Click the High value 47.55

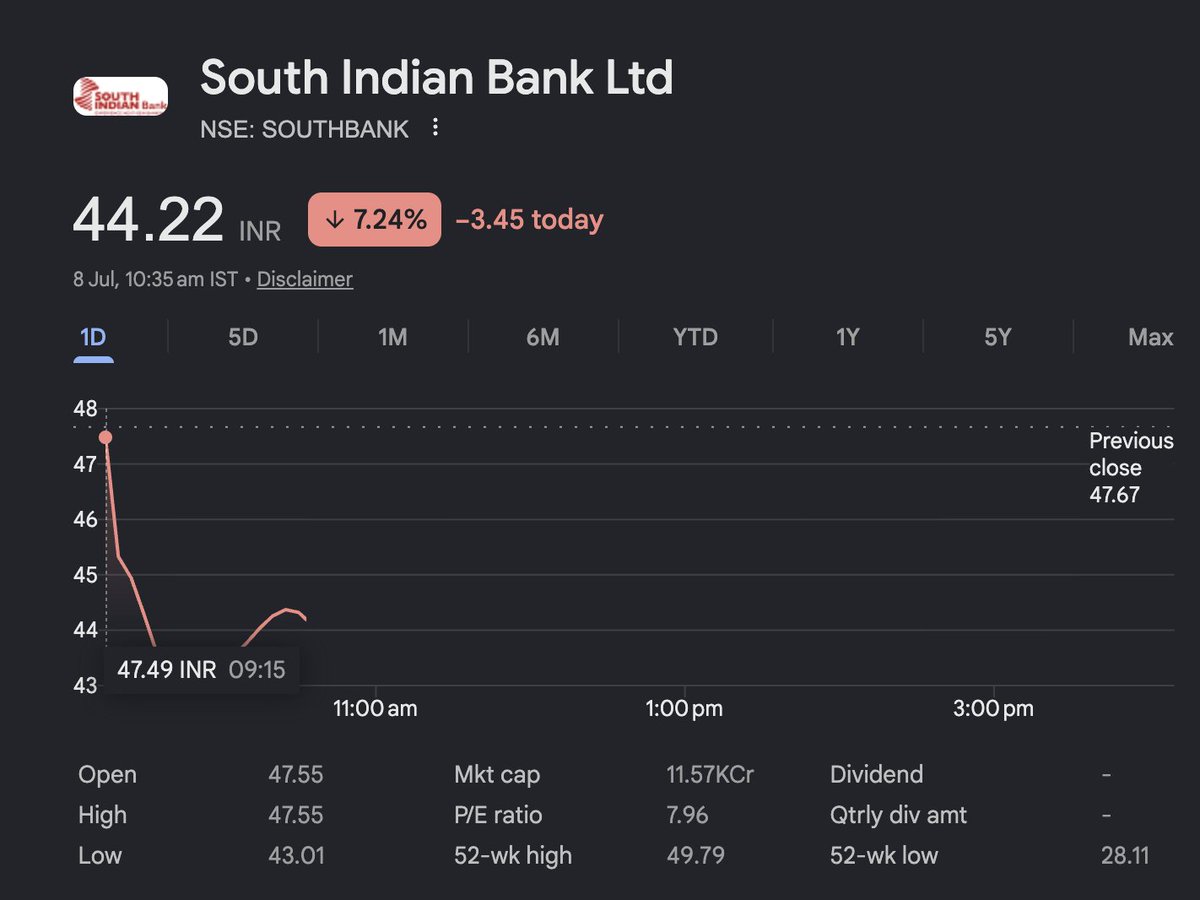(x=296, y=815)
